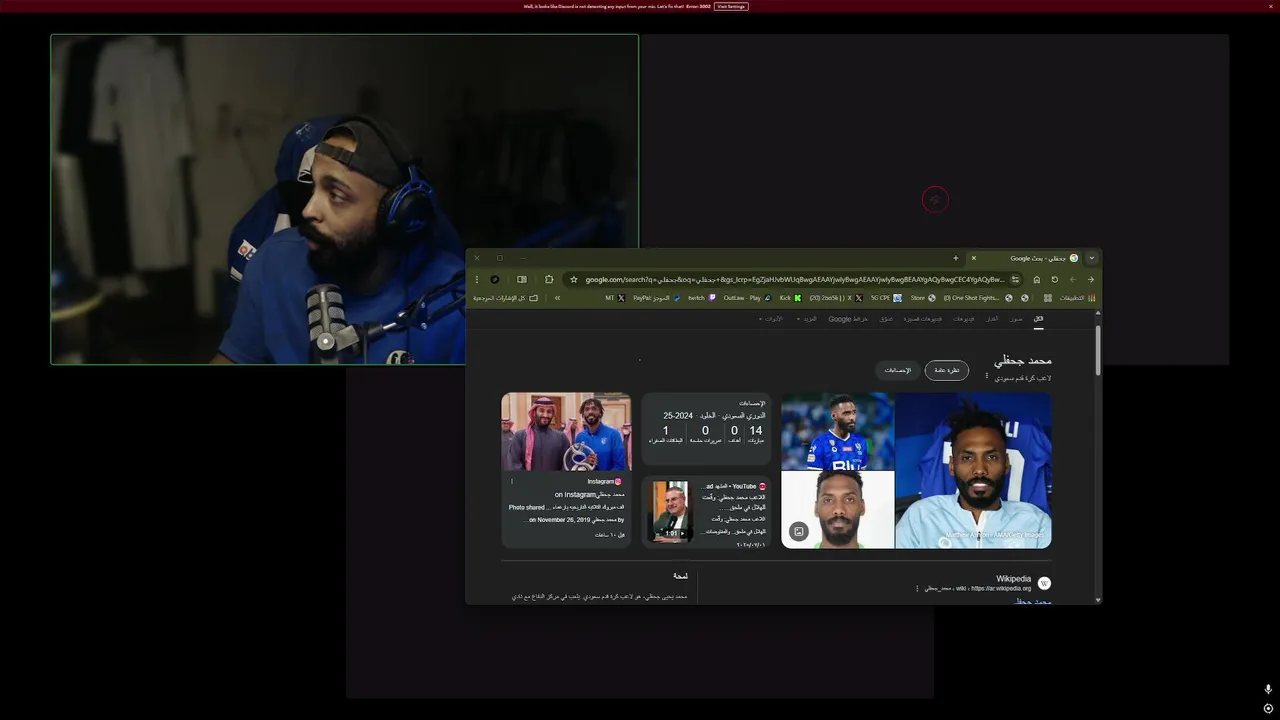Screen dimensions: 1280x720
Task: Click the scrollbar down arrow
Action: 1098,600
